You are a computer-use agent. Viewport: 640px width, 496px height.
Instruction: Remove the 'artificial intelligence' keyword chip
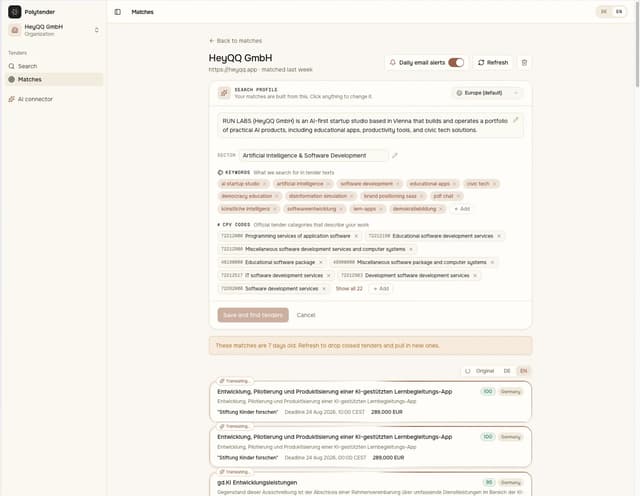[328, 184]
